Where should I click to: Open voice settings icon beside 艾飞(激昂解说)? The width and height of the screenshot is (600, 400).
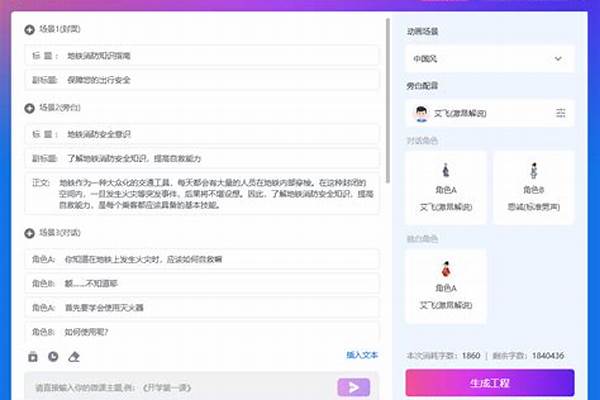[x=561, y=113]
